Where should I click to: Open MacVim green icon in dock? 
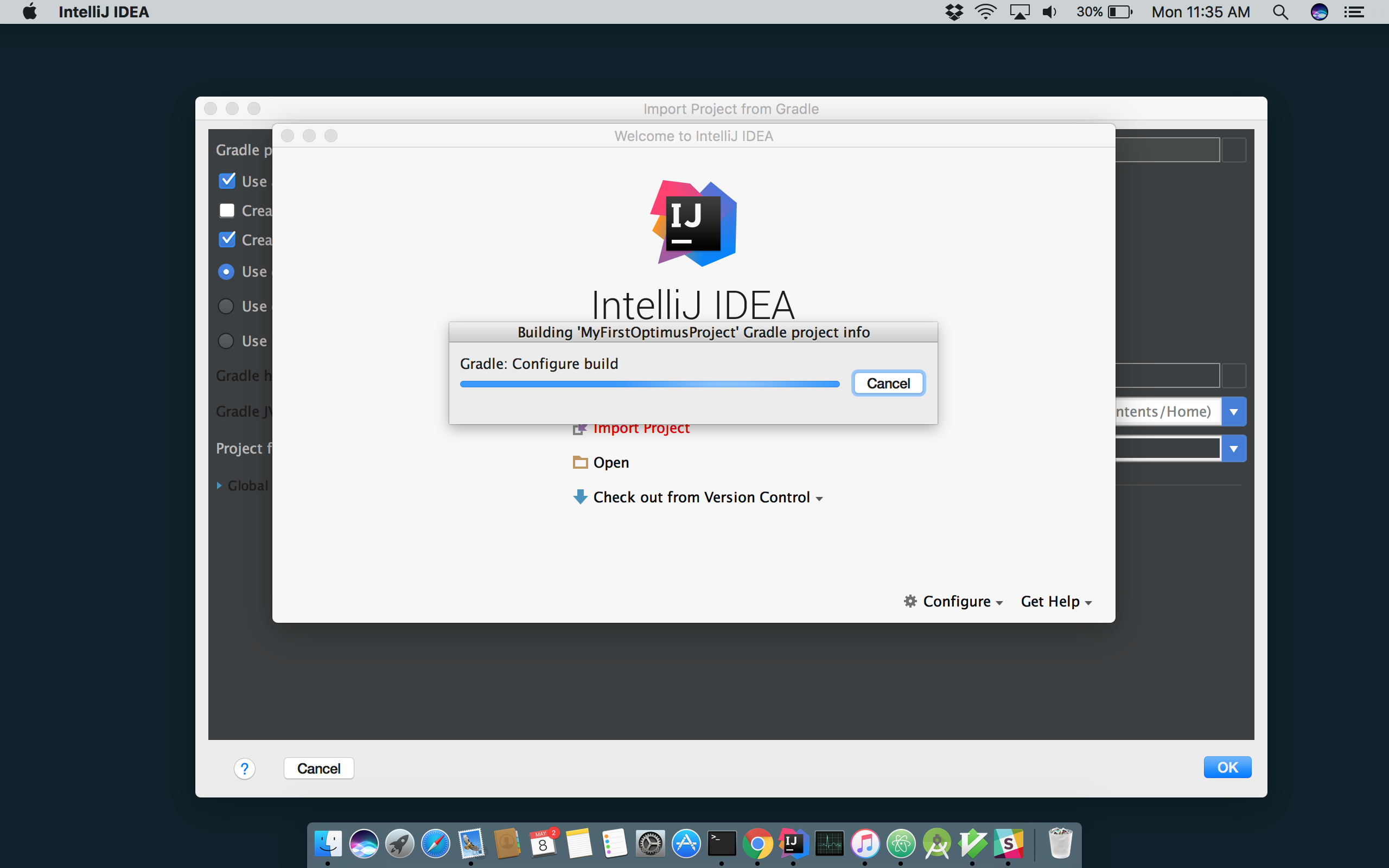point(972,843)
